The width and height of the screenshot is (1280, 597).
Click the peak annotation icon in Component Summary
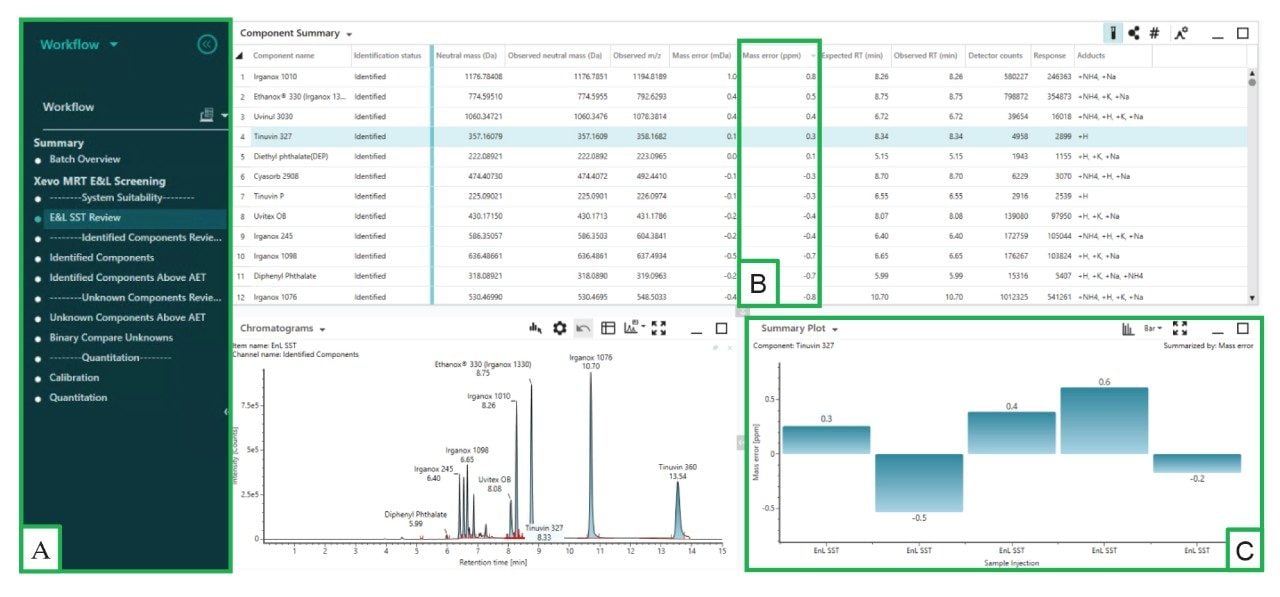point(1181,33)
